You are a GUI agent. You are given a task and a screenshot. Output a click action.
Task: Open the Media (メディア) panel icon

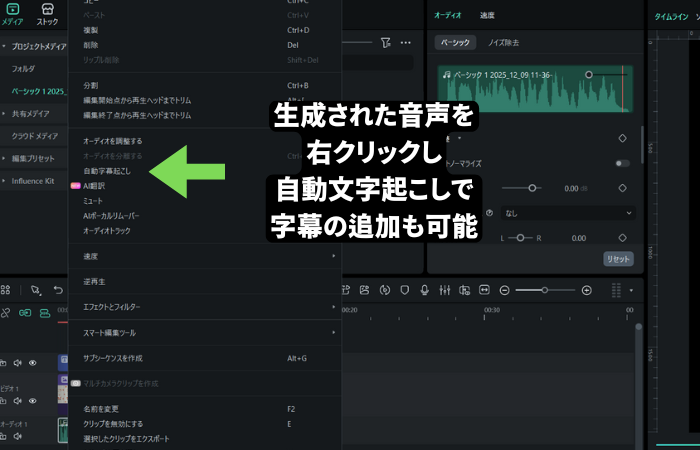click(12, 9)
